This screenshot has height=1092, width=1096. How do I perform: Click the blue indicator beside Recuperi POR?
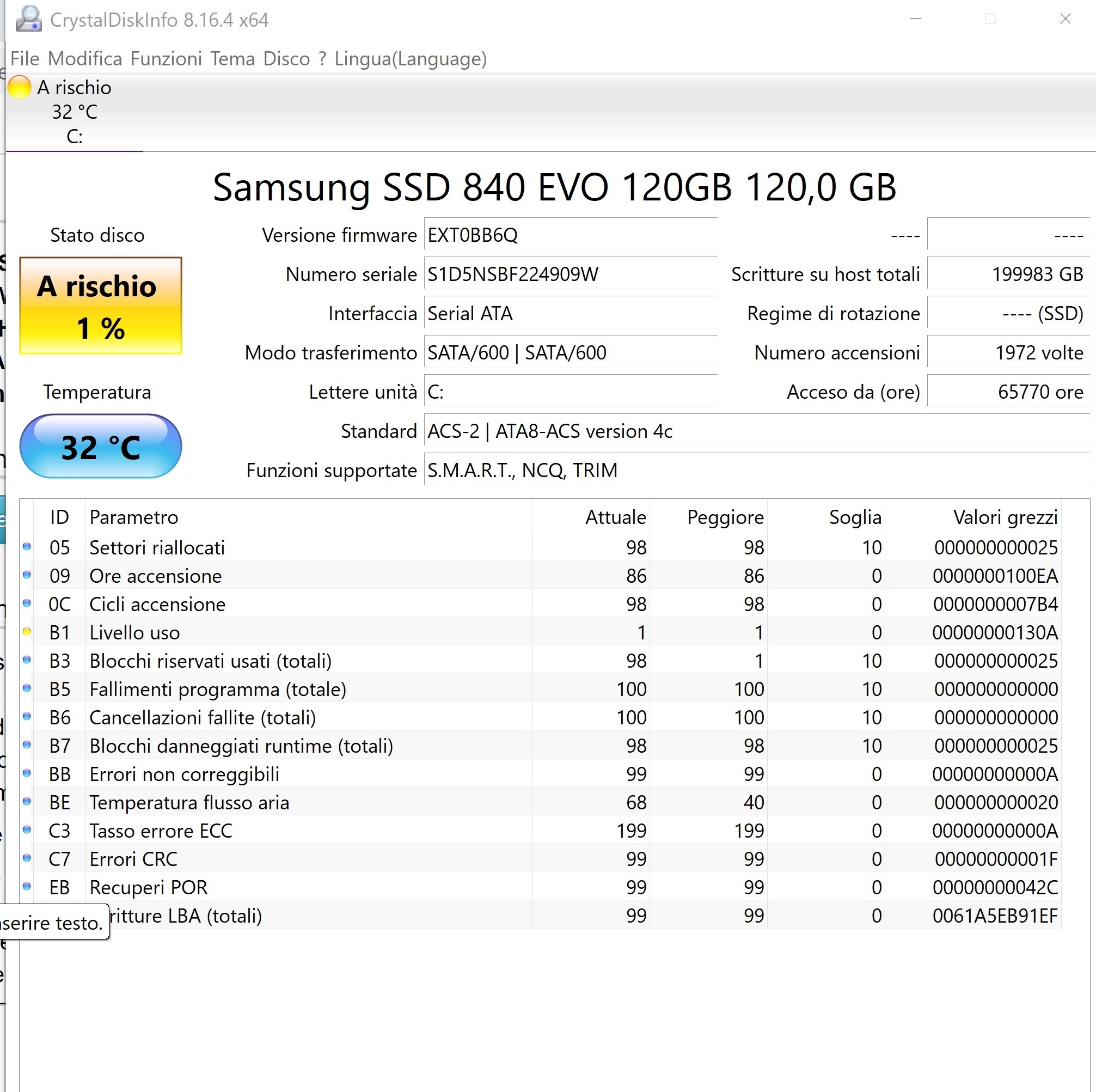pos(27,886)
